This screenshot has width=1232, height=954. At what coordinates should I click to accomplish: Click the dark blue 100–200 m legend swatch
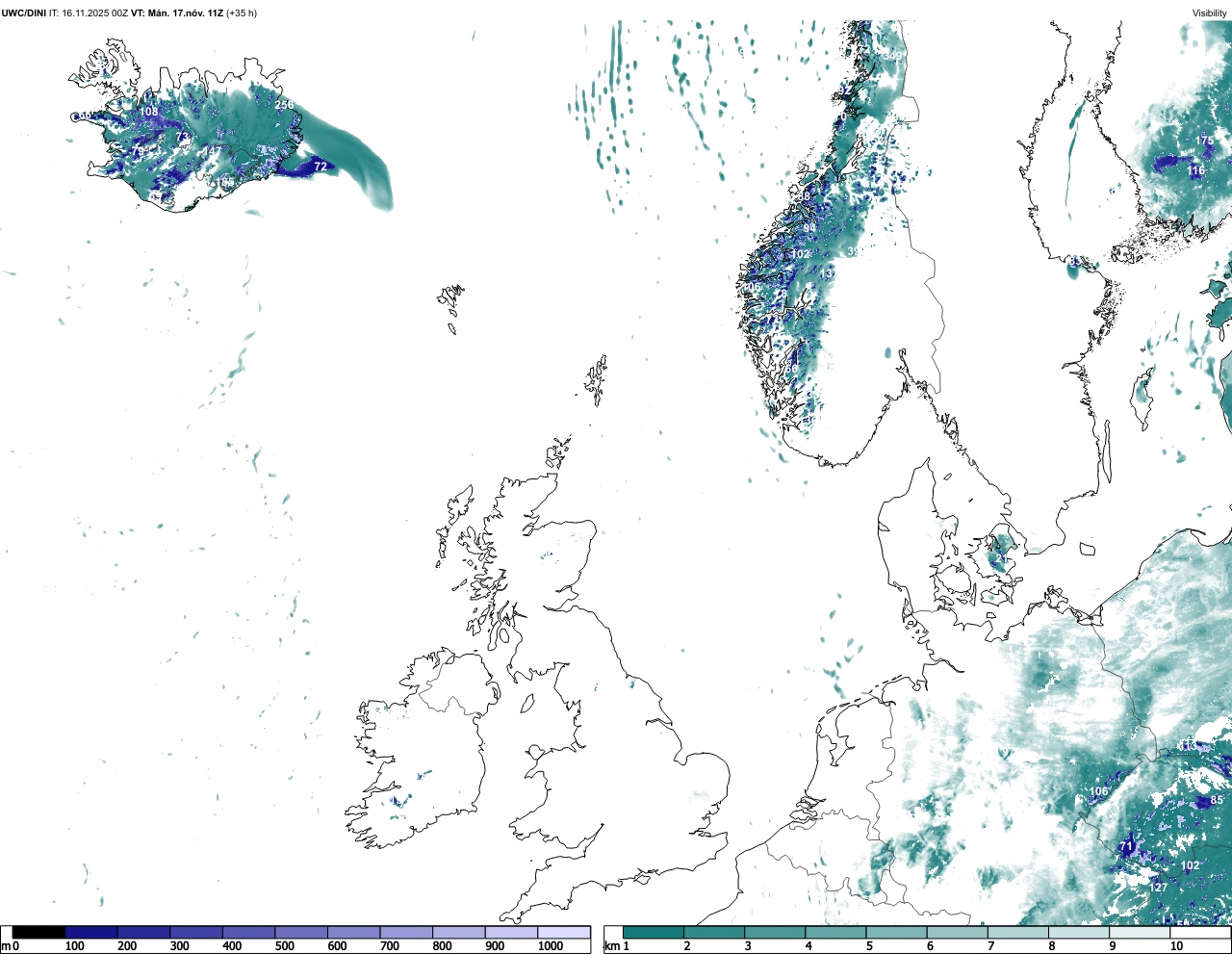click(x=90, y=933)
